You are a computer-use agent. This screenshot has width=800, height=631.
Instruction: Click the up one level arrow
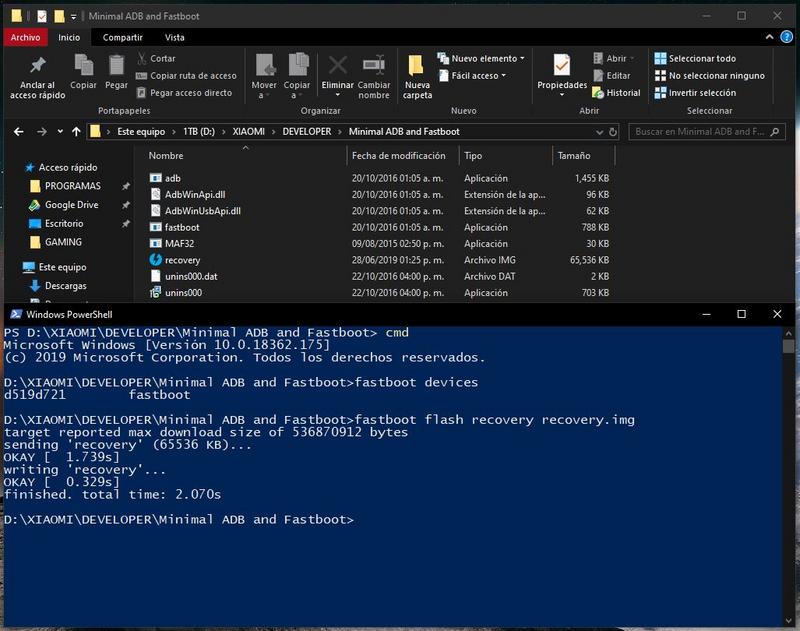(77, 132)
